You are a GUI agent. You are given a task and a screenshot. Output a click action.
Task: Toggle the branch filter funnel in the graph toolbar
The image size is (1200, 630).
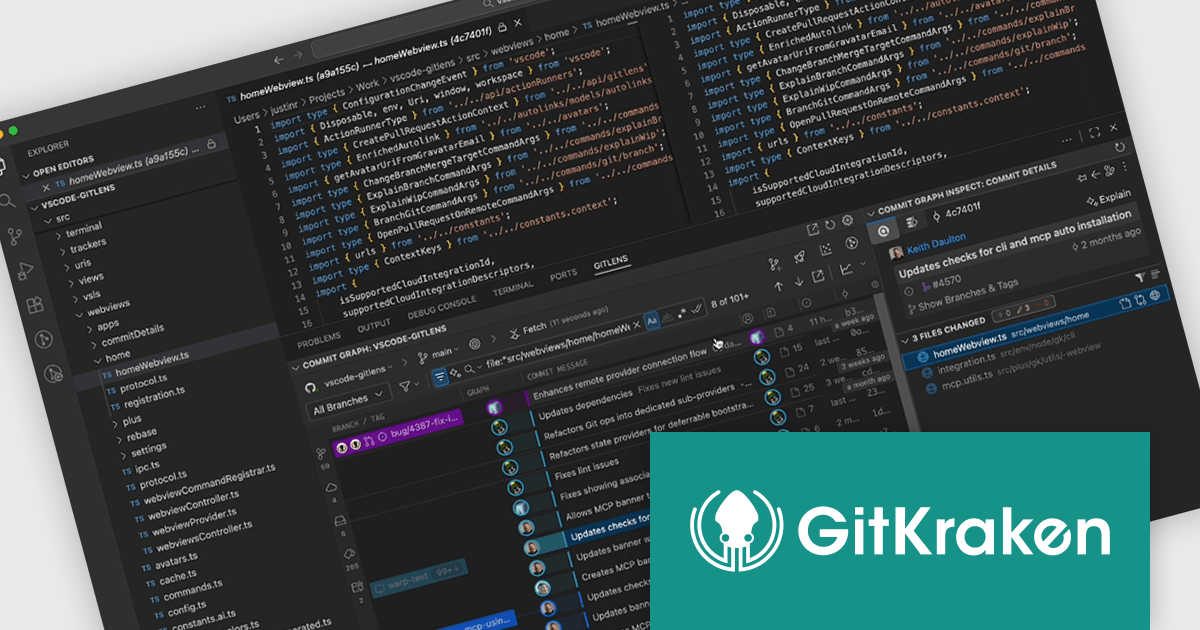pos(405,385)
